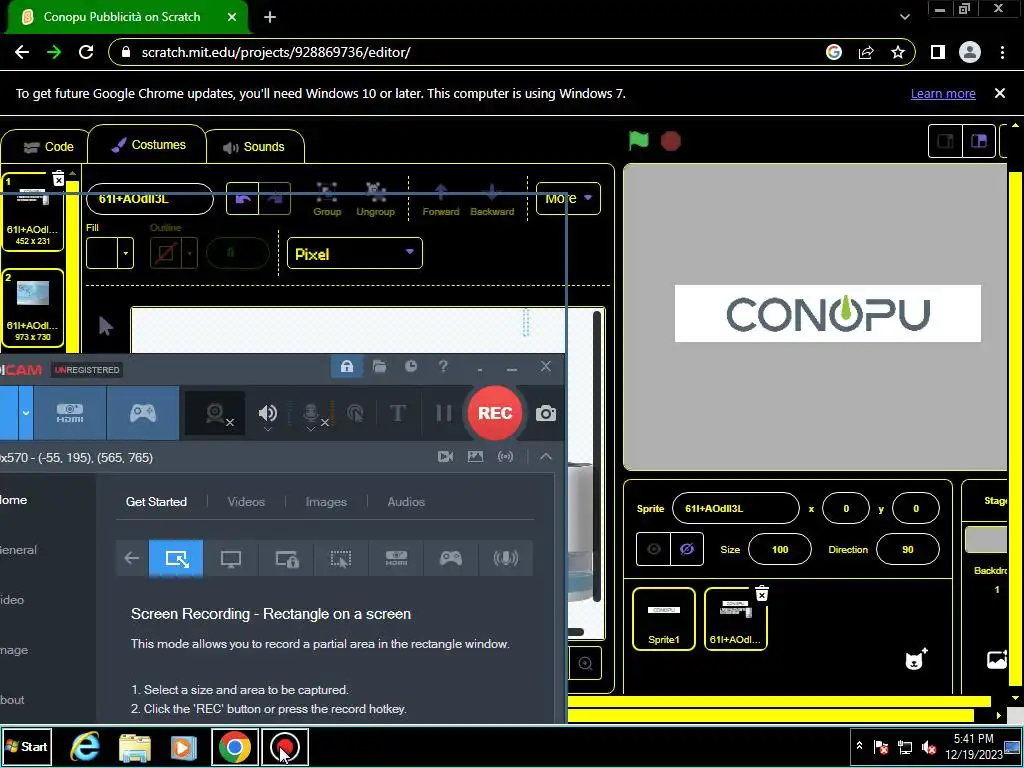Take a screenshot with Bandicam camera icon
The height and width of the screenshot is (768, 1024).
point(545,413)
